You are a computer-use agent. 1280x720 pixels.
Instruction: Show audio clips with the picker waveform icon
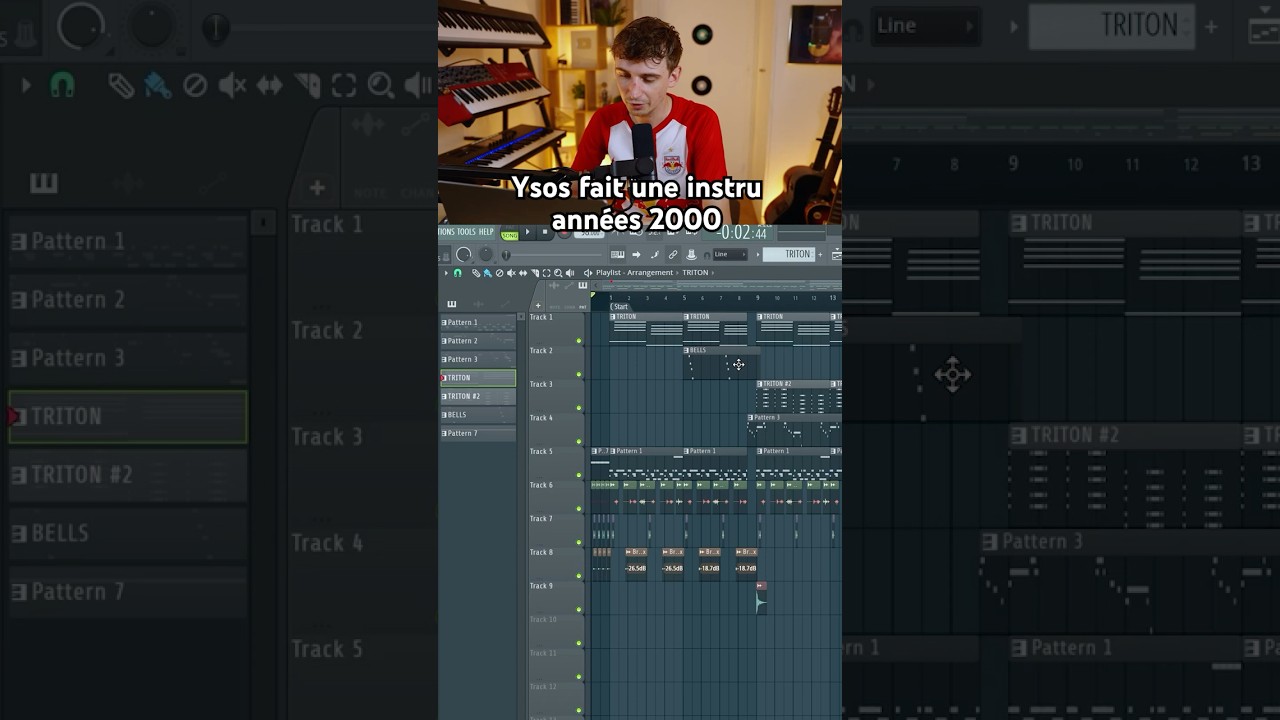[478, 304]
